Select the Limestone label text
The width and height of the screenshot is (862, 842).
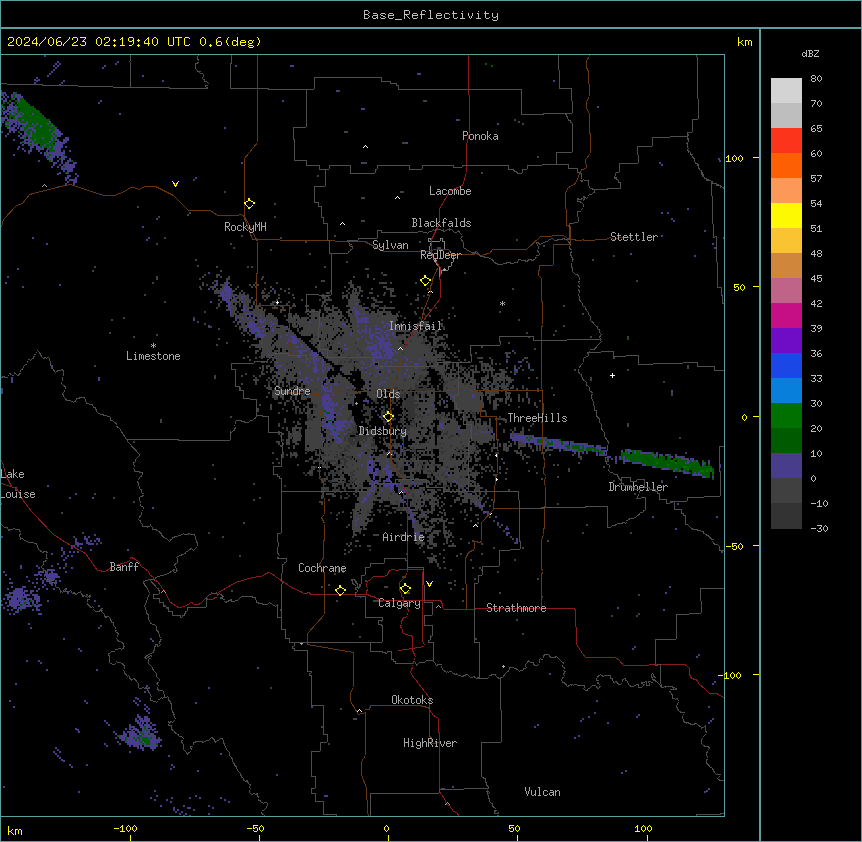153,356
